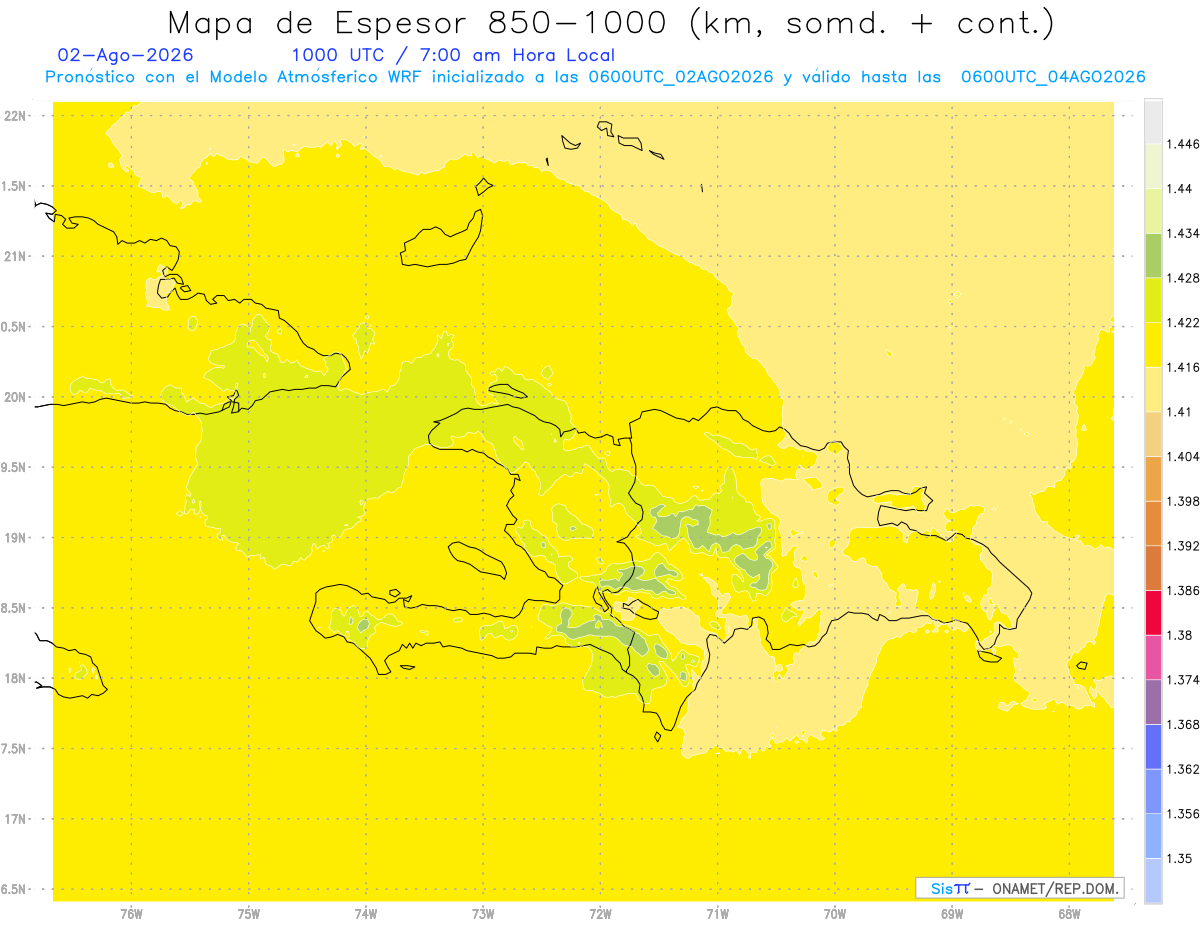
Task: Click the 17N latitude label
Action: (16, 819)
